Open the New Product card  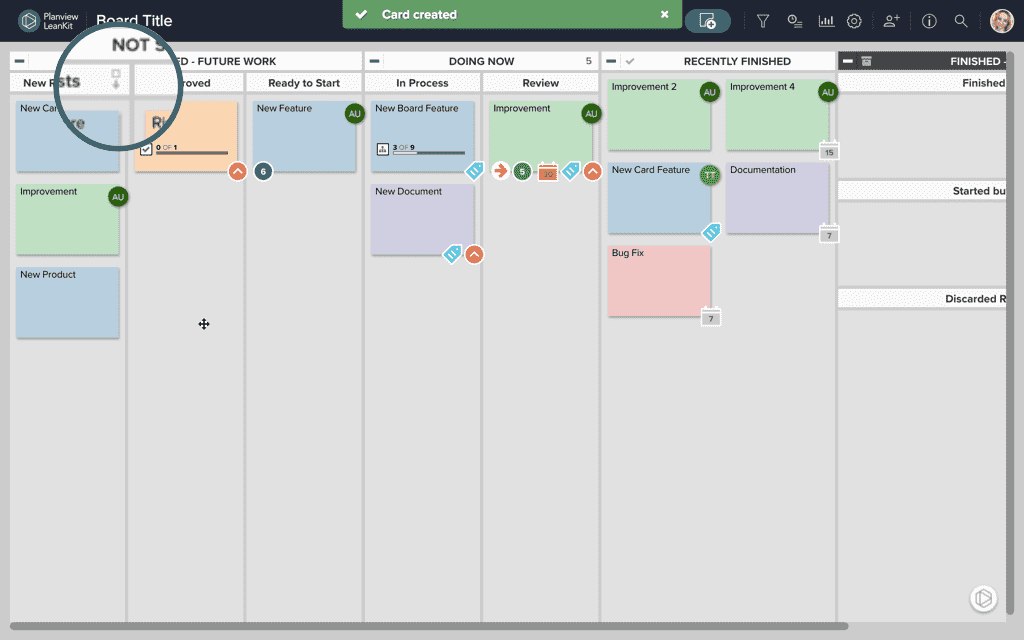(x=68, y=302)
